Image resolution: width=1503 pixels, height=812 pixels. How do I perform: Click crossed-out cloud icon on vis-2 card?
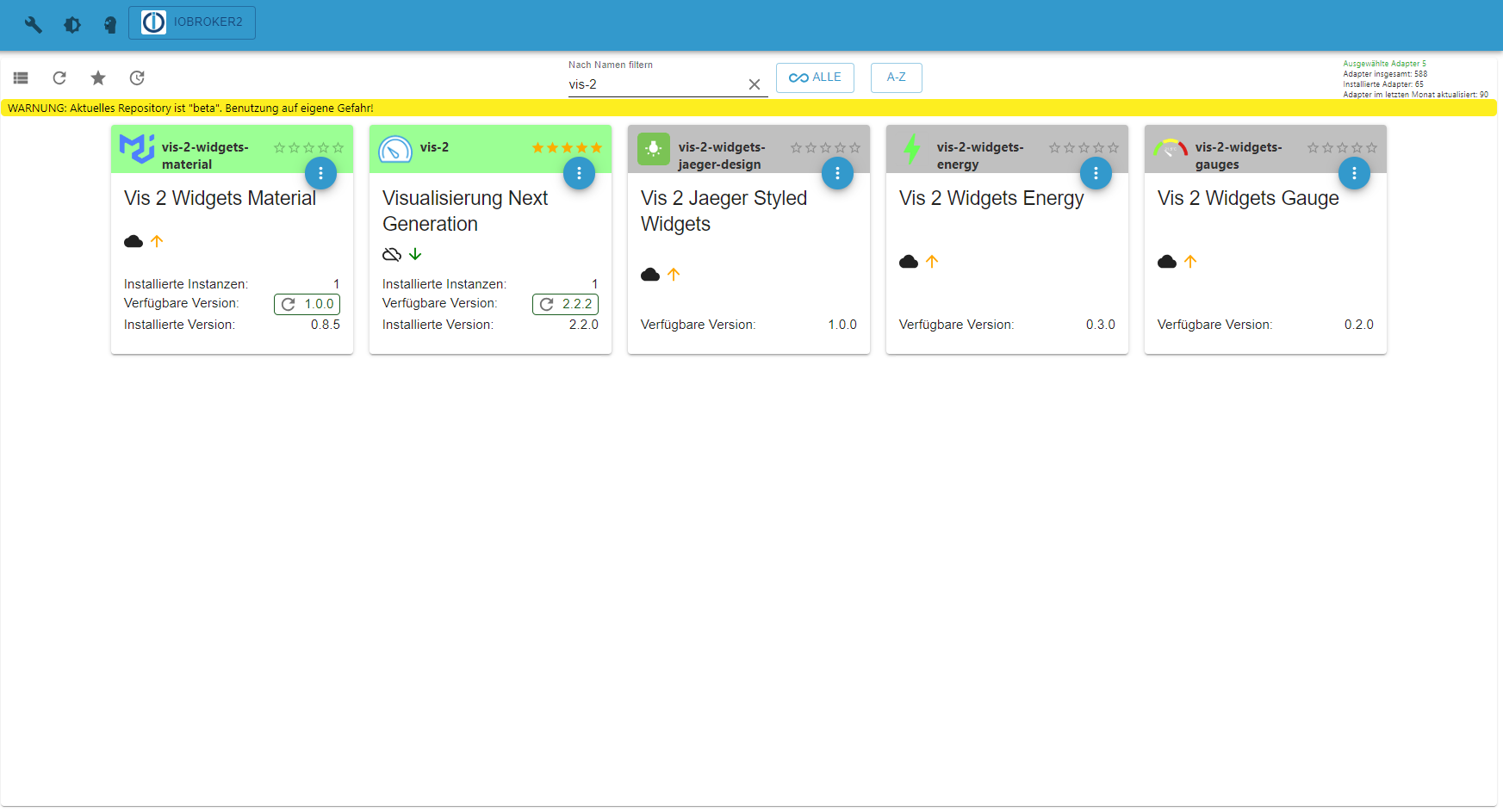point(392,254)
